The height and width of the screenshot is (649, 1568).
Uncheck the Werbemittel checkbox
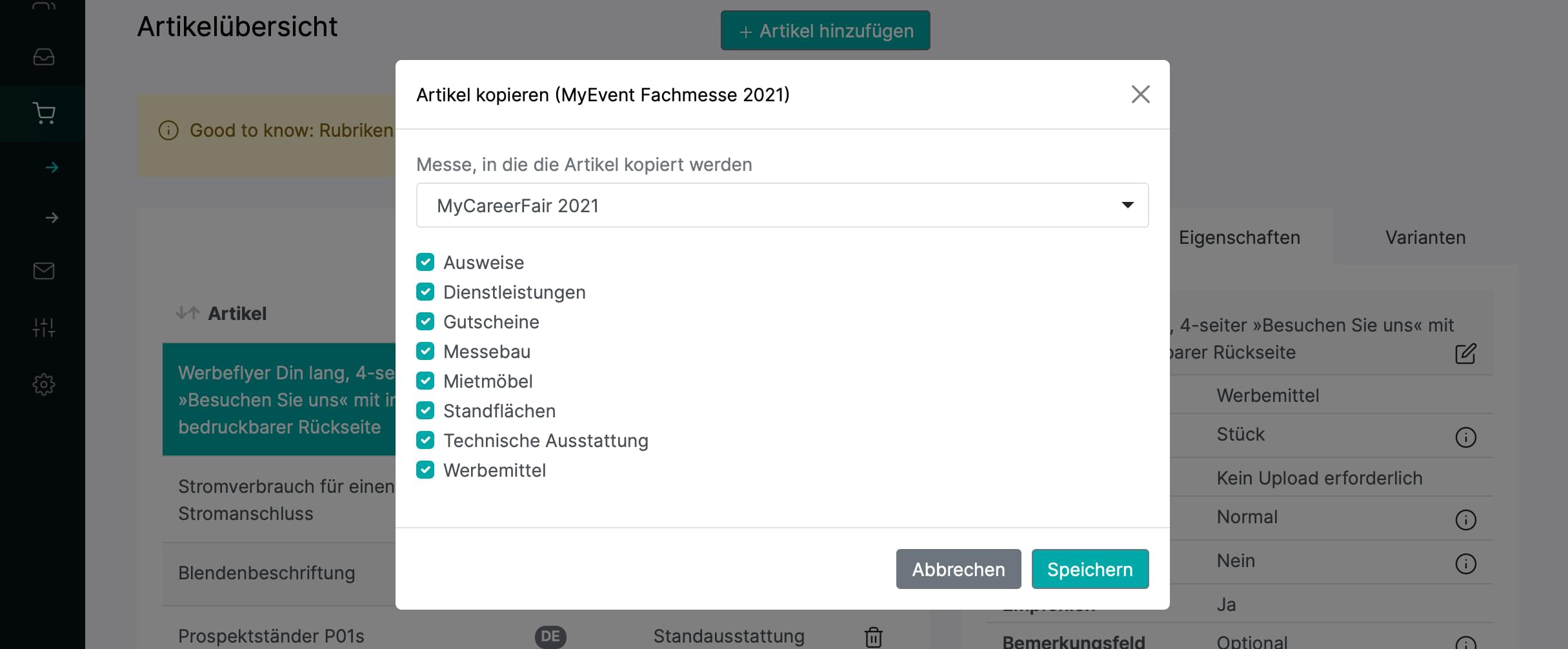(x=425, y=470)
